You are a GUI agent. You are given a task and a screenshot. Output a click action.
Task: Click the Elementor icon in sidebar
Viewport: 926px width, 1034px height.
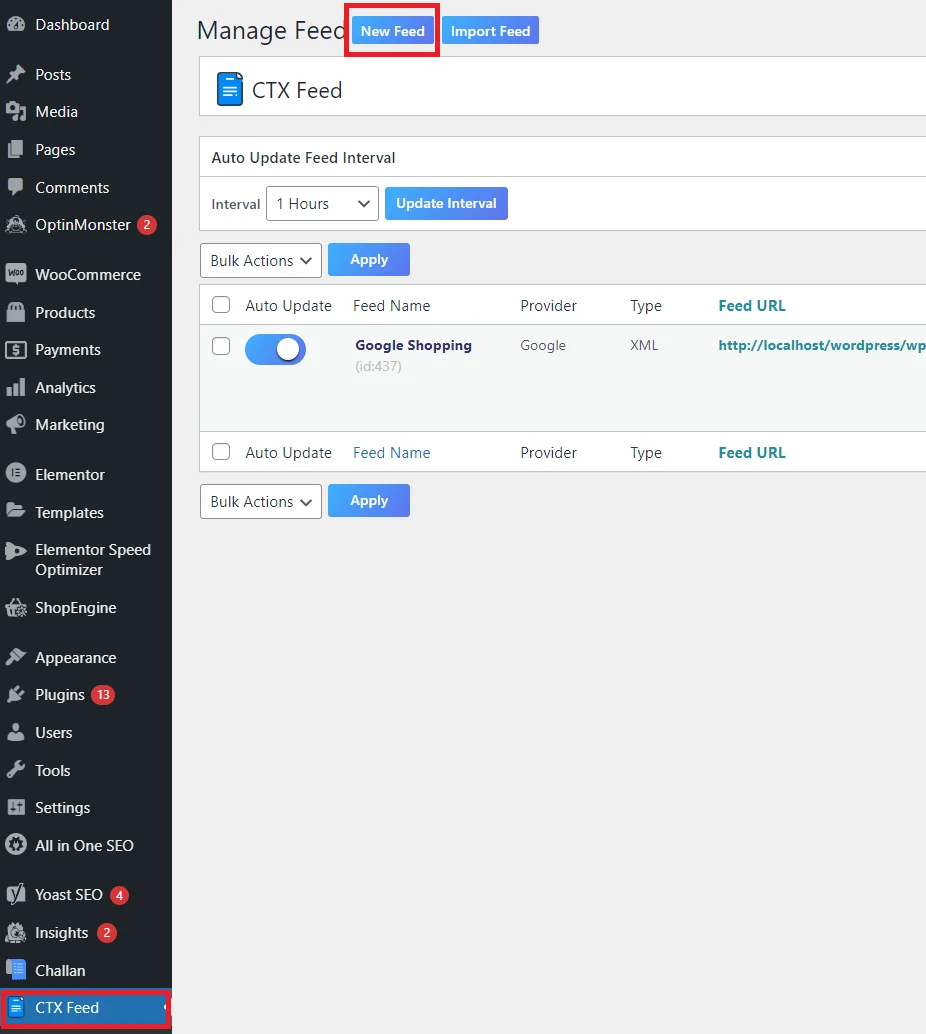(15, 474)
